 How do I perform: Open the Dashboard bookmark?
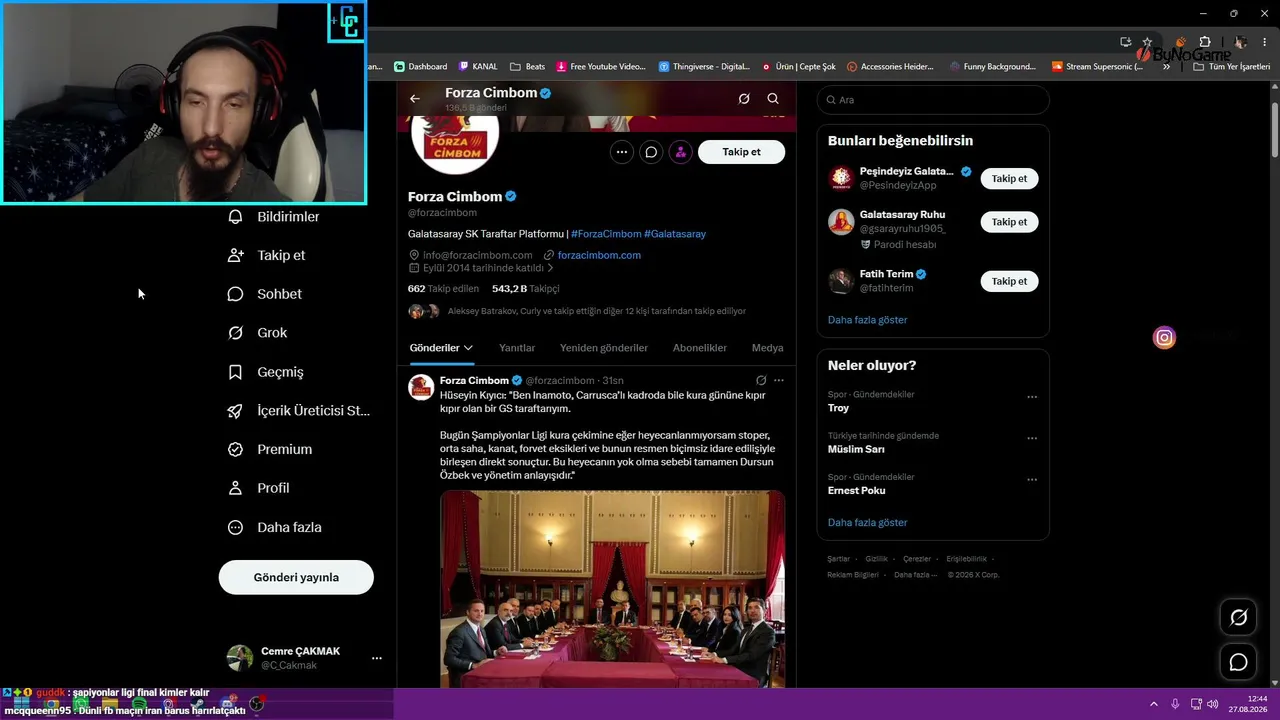click(x=421, y=67)
